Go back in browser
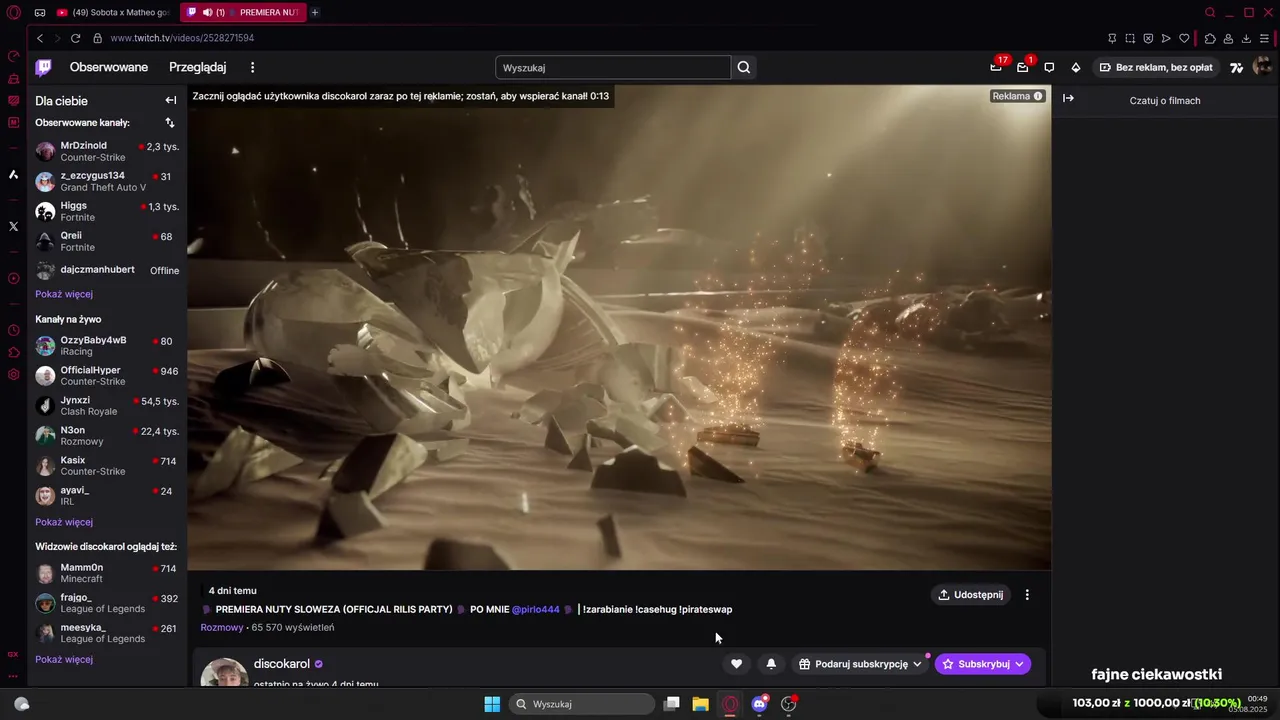1280x720 pixels. click(40, 38)
